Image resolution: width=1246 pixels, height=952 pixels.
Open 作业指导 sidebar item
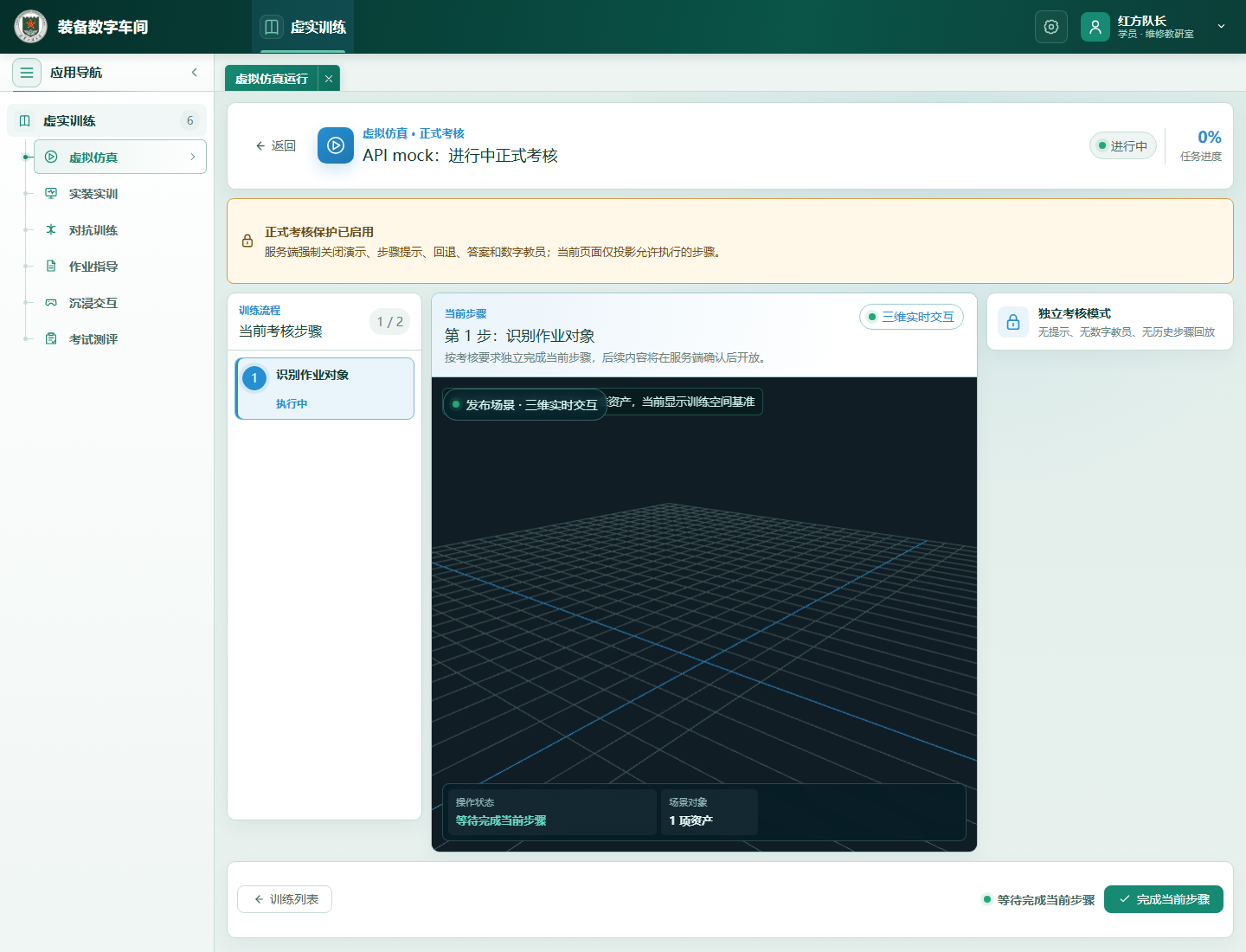120,266
